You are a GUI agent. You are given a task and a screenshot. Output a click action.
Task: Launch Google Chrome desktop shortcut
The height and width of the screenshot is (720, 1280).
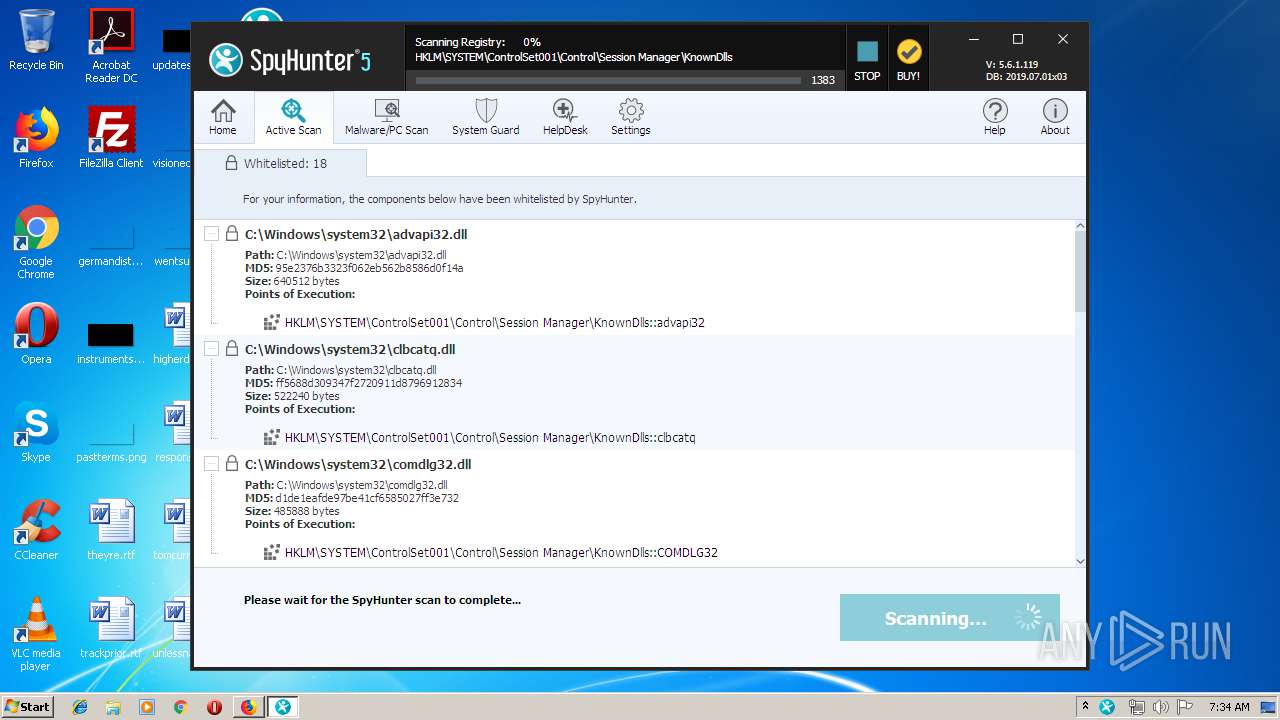click(36, 243)
